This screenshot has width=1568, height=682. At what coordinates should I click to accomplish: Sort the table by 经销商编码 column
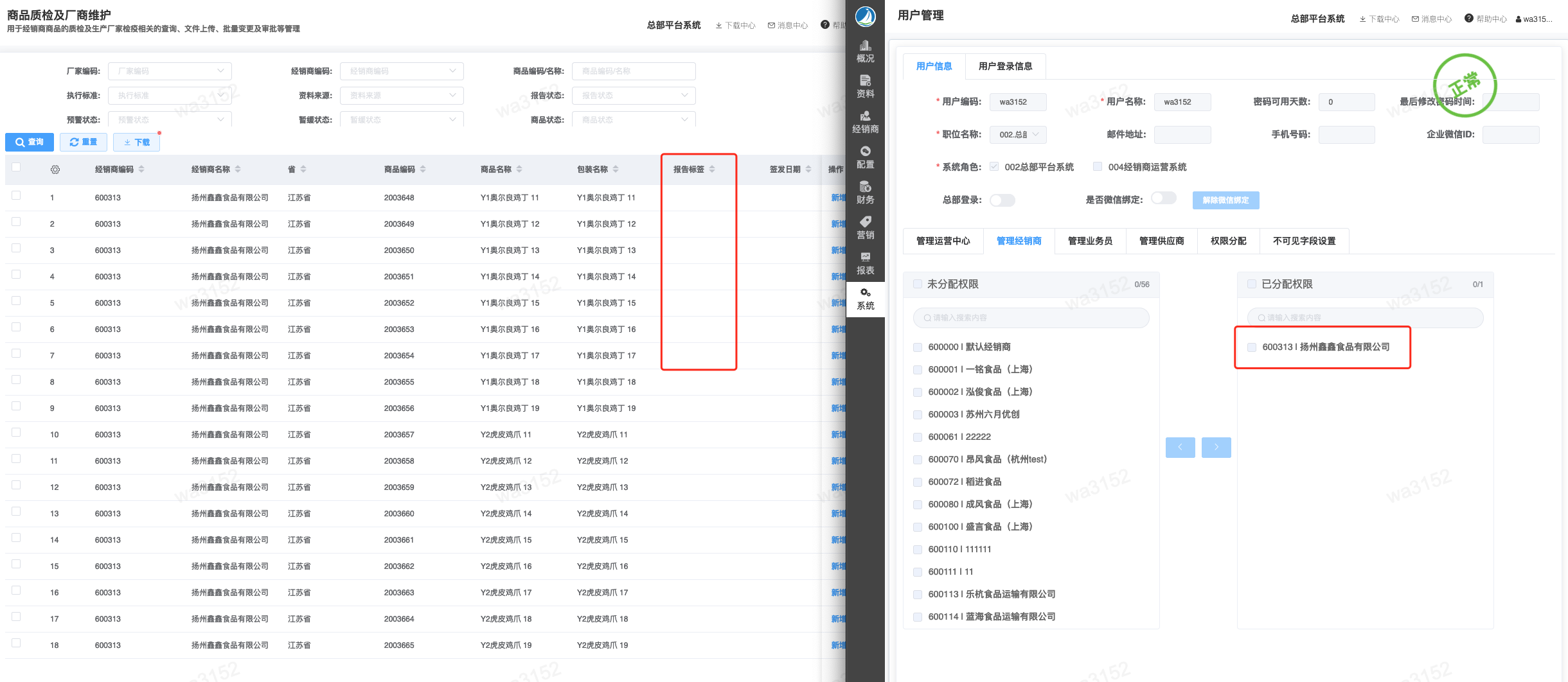coord(141,170)
